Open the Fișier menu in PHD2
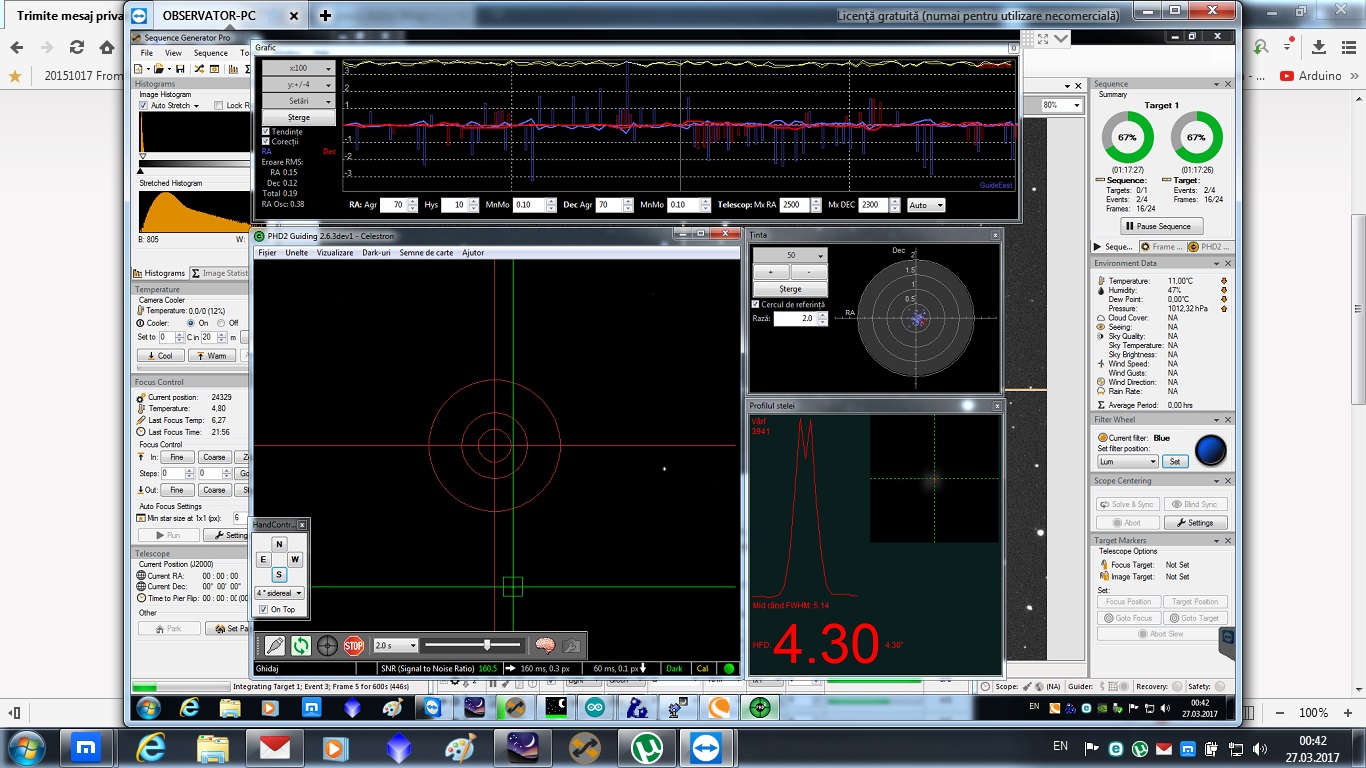1366x768 pixels. (x=267, y=253)
